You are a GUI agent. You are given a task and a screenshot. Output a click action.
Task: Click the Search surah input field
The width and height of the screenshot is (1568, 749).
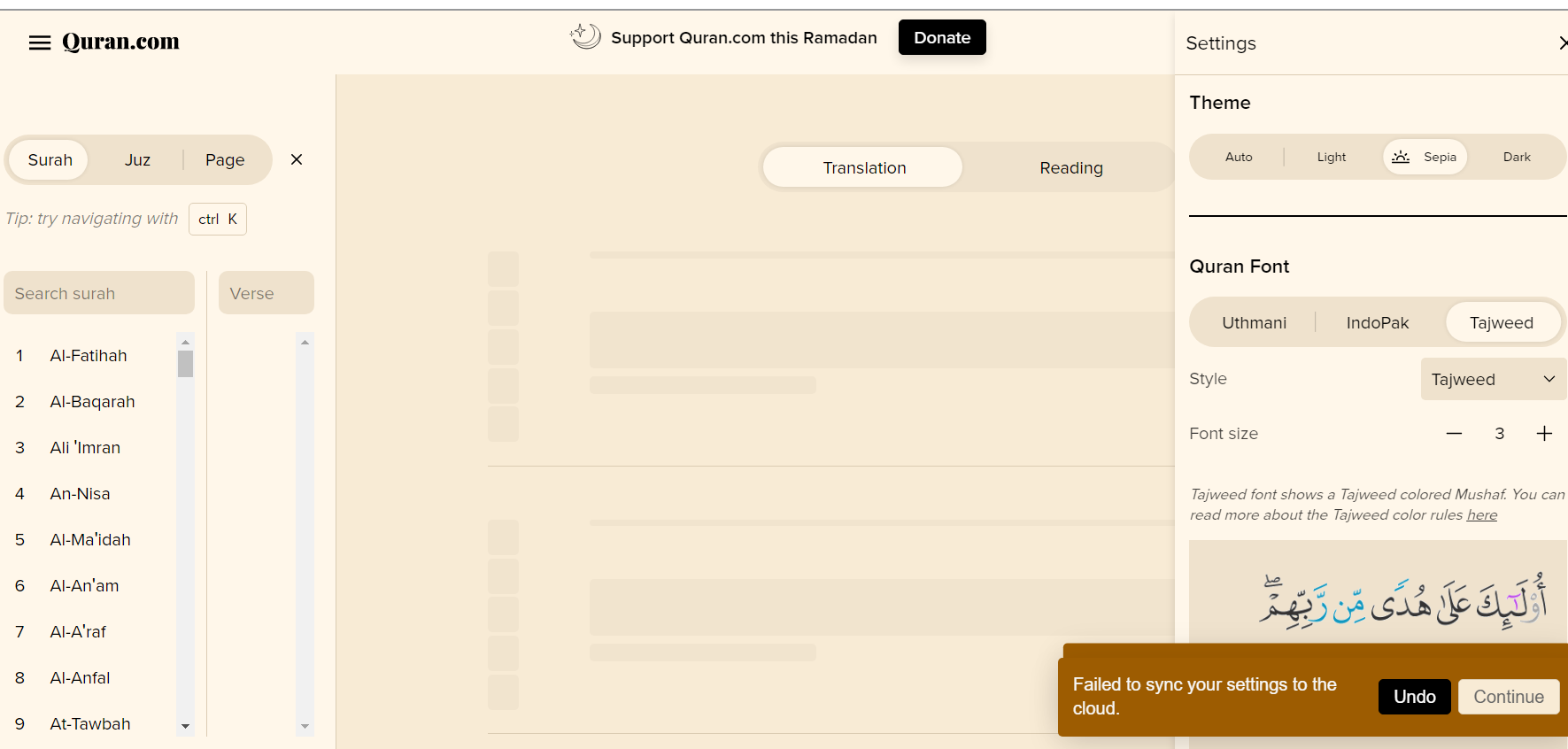click(x=99, y=293)
